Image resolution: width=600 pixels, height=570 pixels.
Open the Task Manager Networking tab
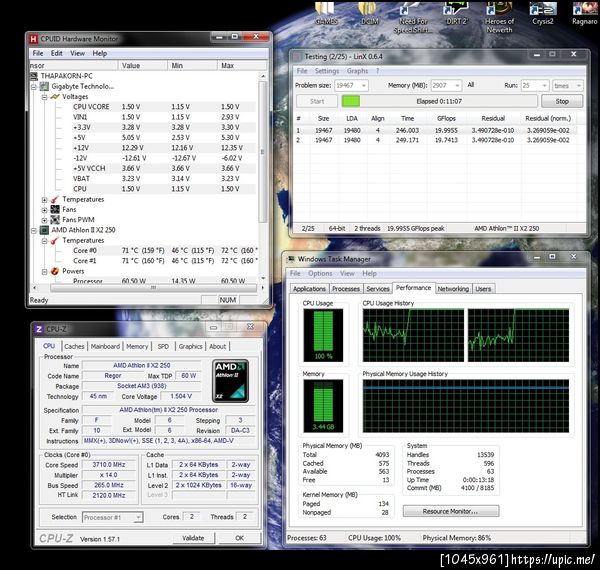point(453,289)
